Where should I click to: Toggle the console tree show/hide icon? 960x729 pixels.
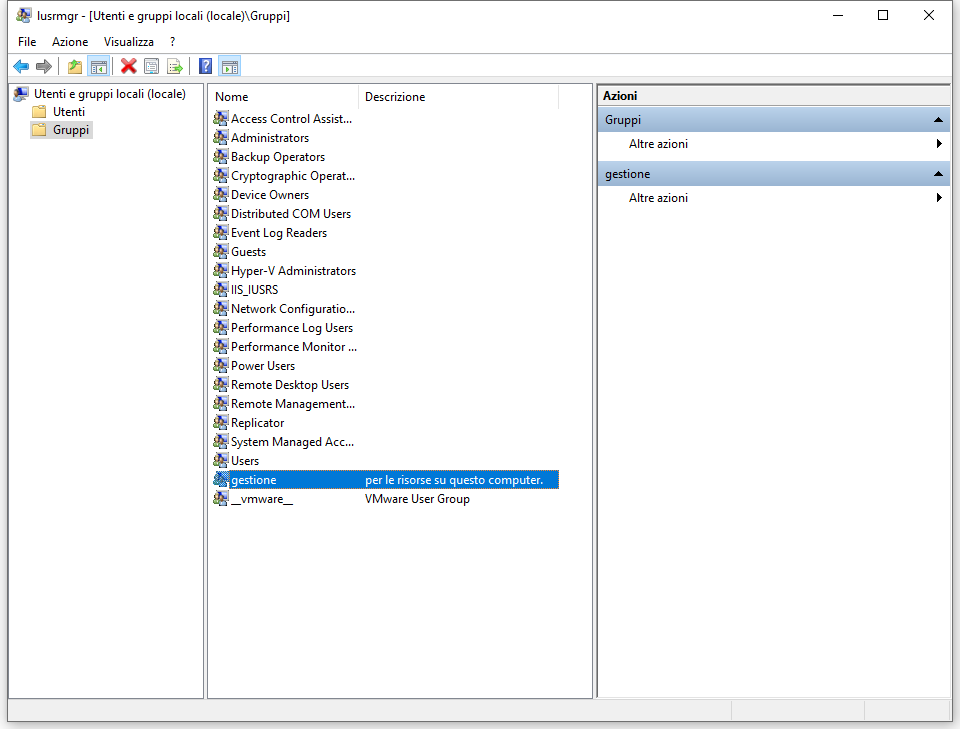click(x=99, y=66)
